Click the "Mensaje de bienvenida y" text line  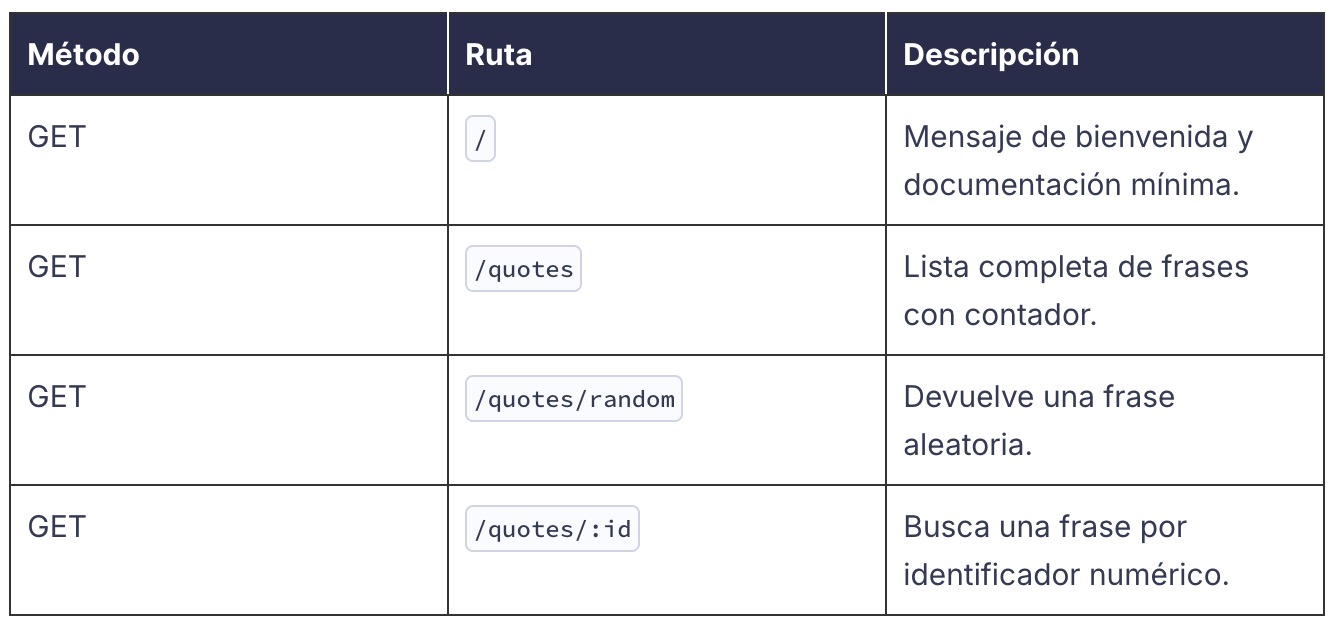point(1077,137)
